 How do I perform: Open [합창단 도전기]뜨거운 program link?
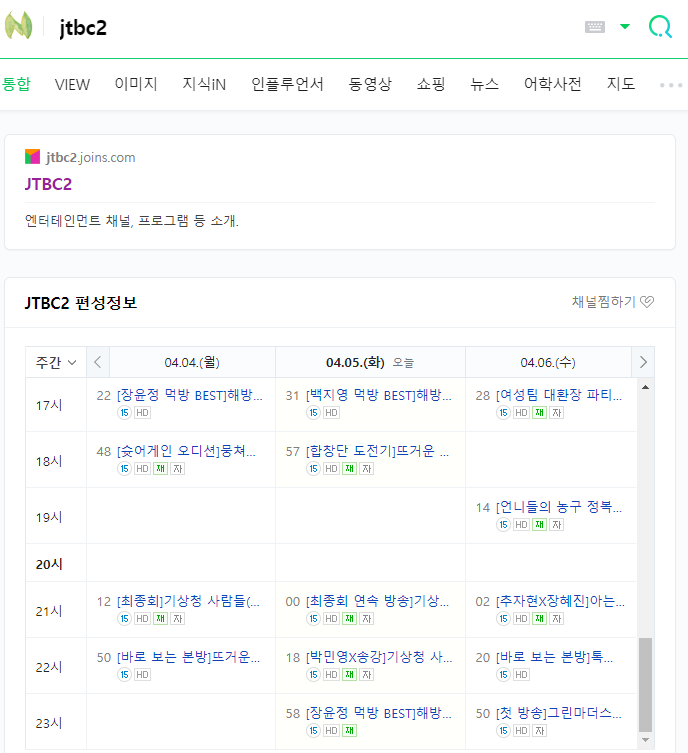pos(377,451)
